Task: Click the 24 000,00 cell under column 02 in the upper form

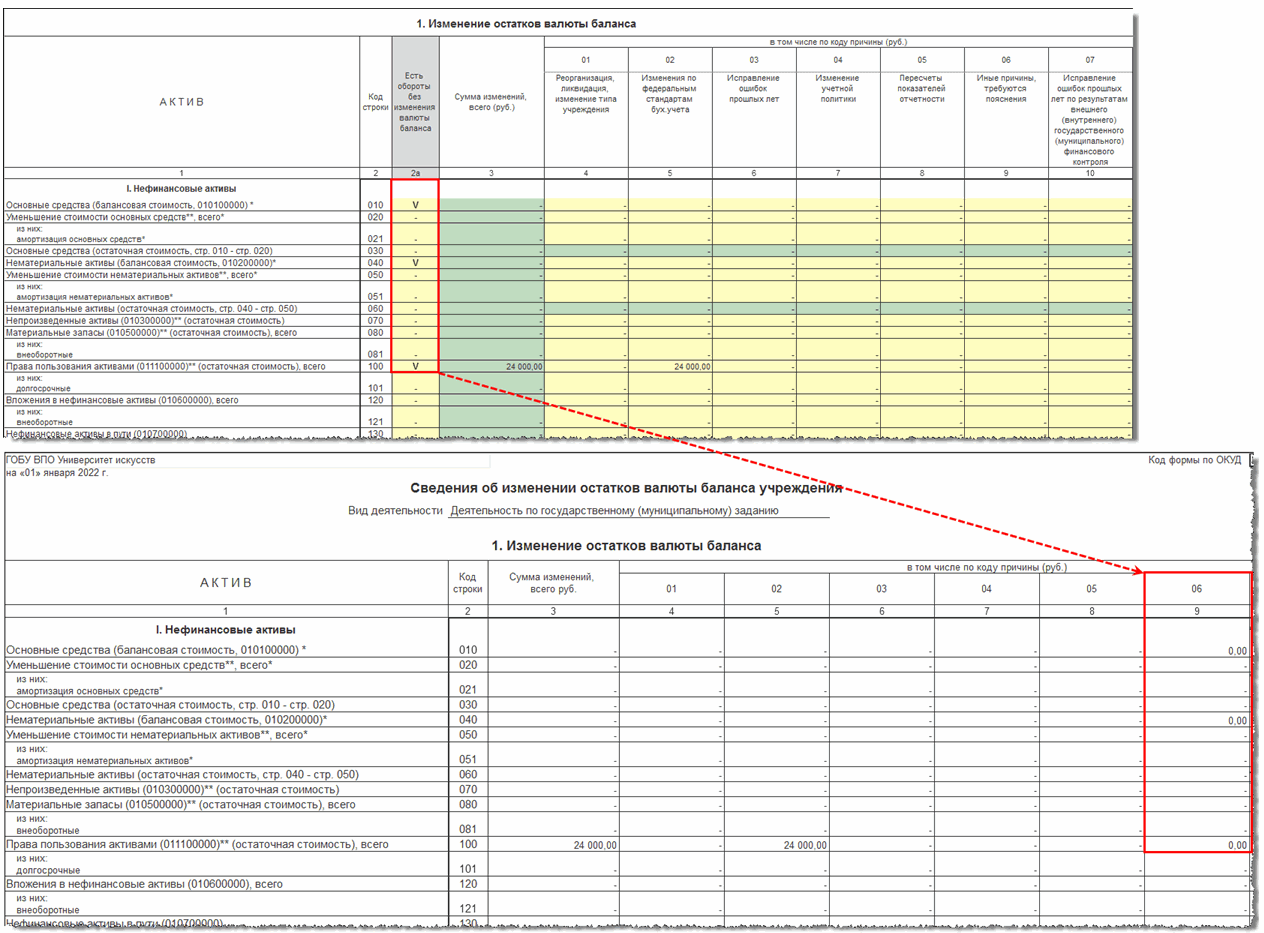Action: pos(670,367)
